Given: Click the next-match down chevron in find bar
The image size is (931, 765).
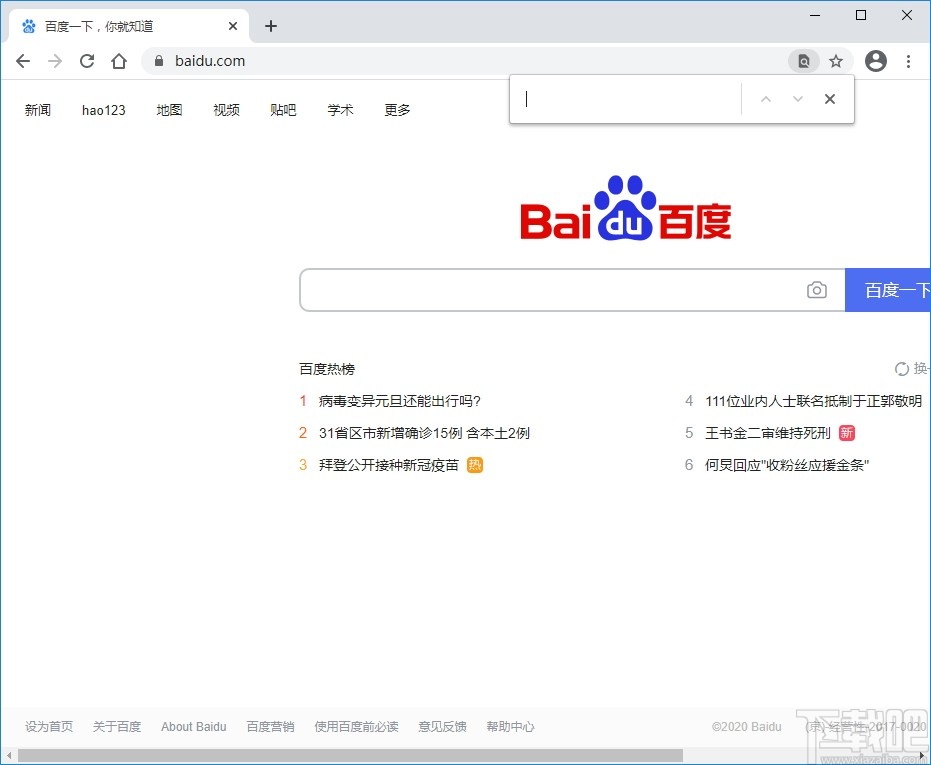Looking at the screenshot, I should coord(795,98).
